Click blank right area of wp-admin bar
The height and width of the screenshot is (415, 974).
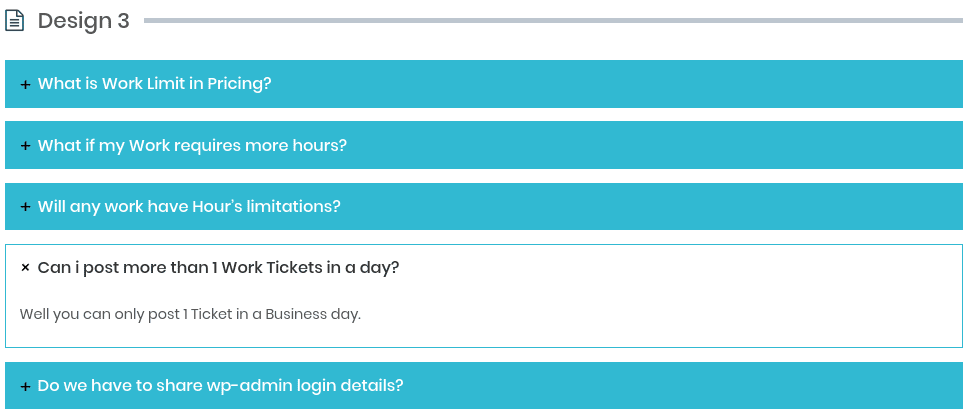point(700,385)
